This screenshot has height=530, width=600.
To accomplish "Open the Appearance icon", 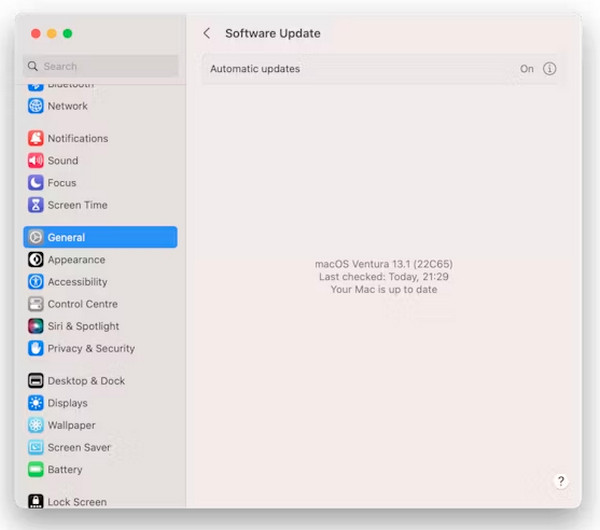I will [36, 260].
